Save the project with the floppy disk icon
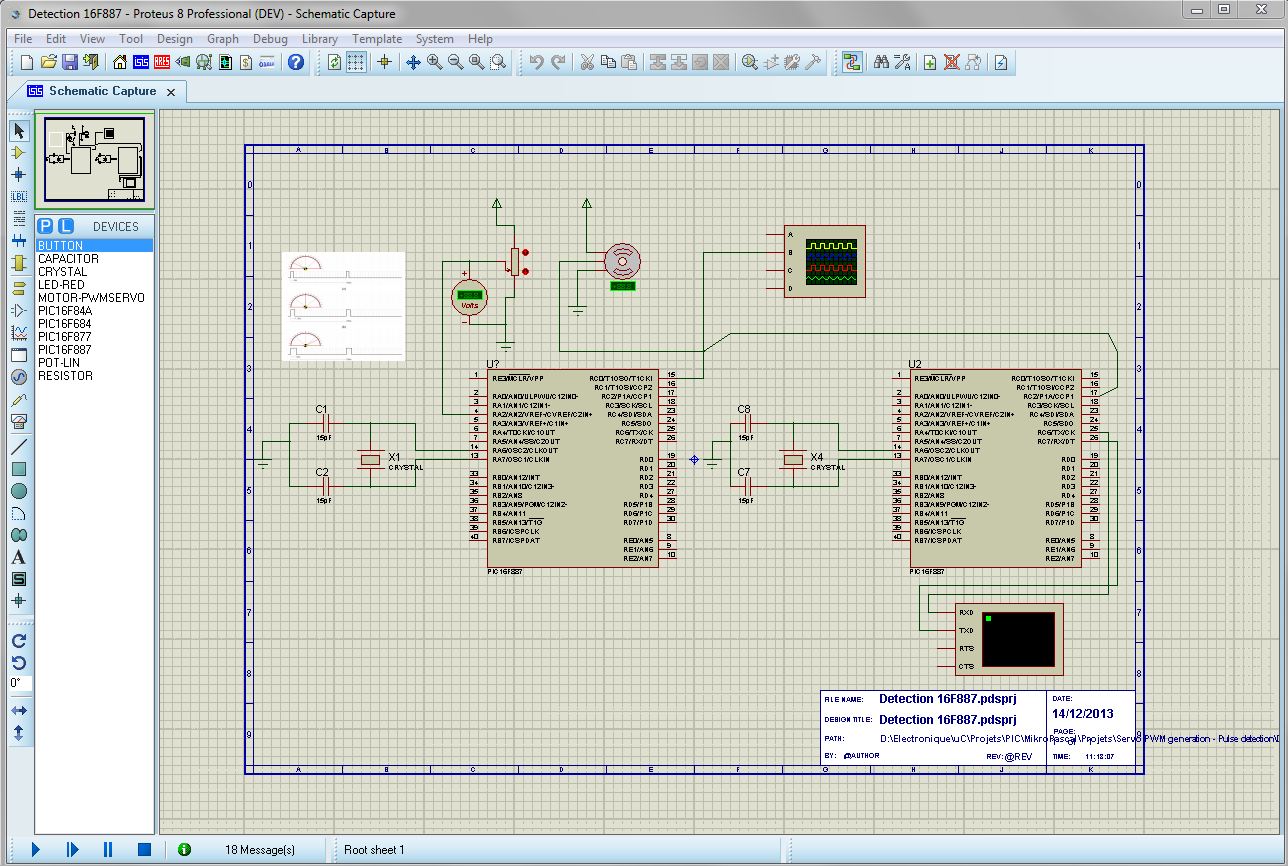Viewport: 1288px width, 866px height. [70, 62]
